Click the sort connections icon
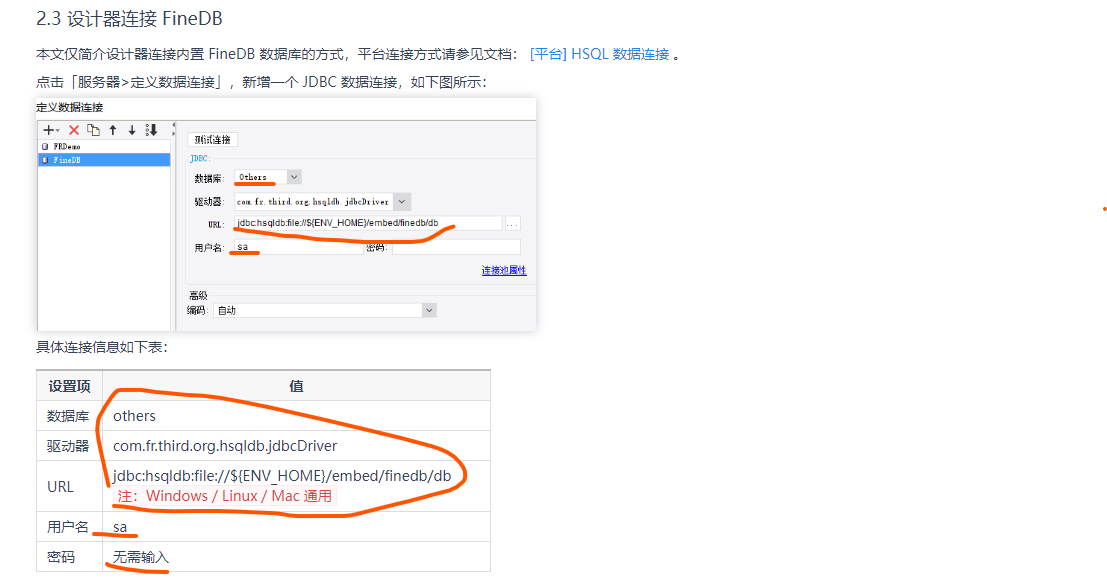The height and width of the screenshot is (585, 1107). (151, 130)
